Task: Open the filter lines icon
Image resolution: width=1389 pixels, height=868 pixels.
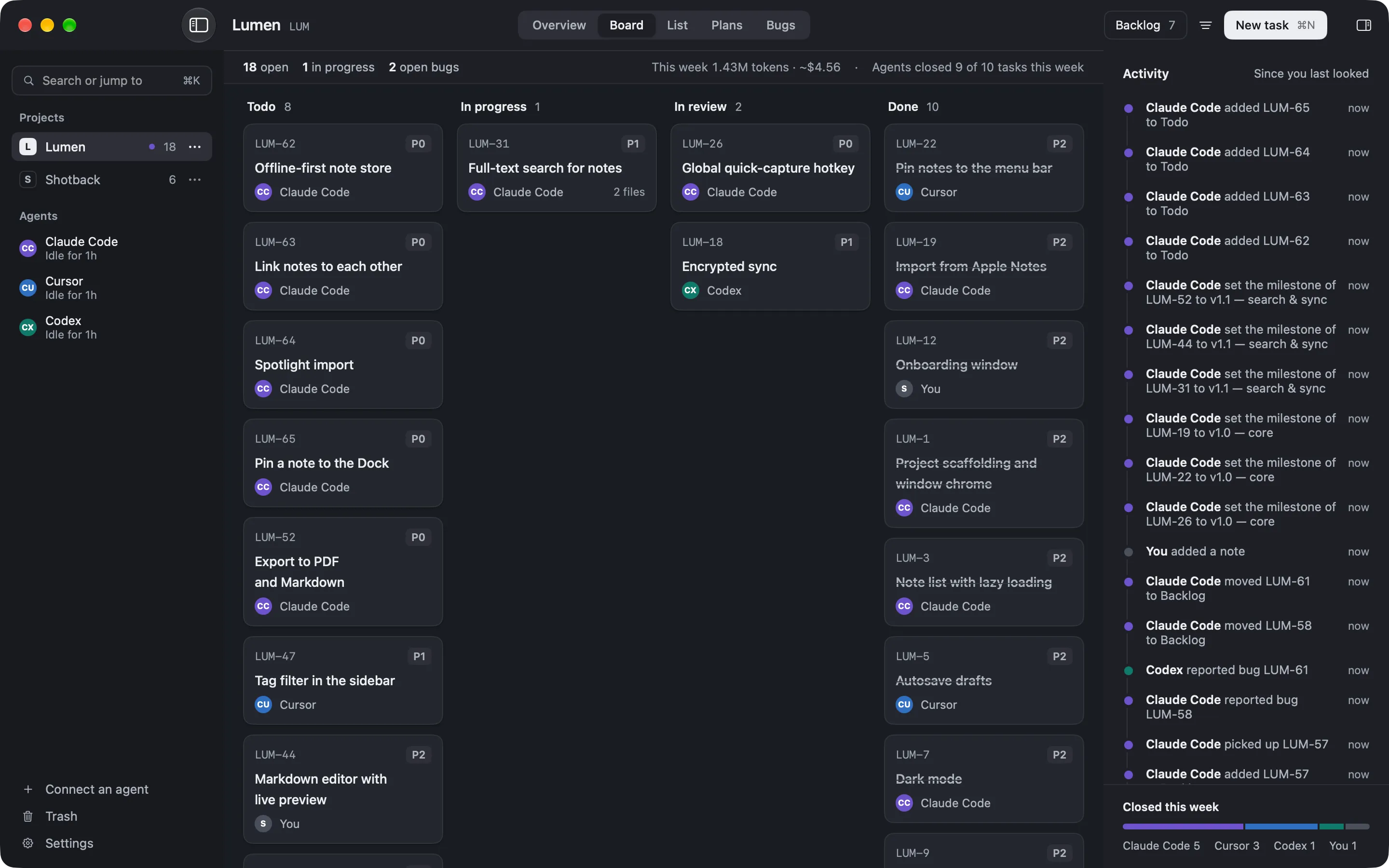Action: point(1205,25)
